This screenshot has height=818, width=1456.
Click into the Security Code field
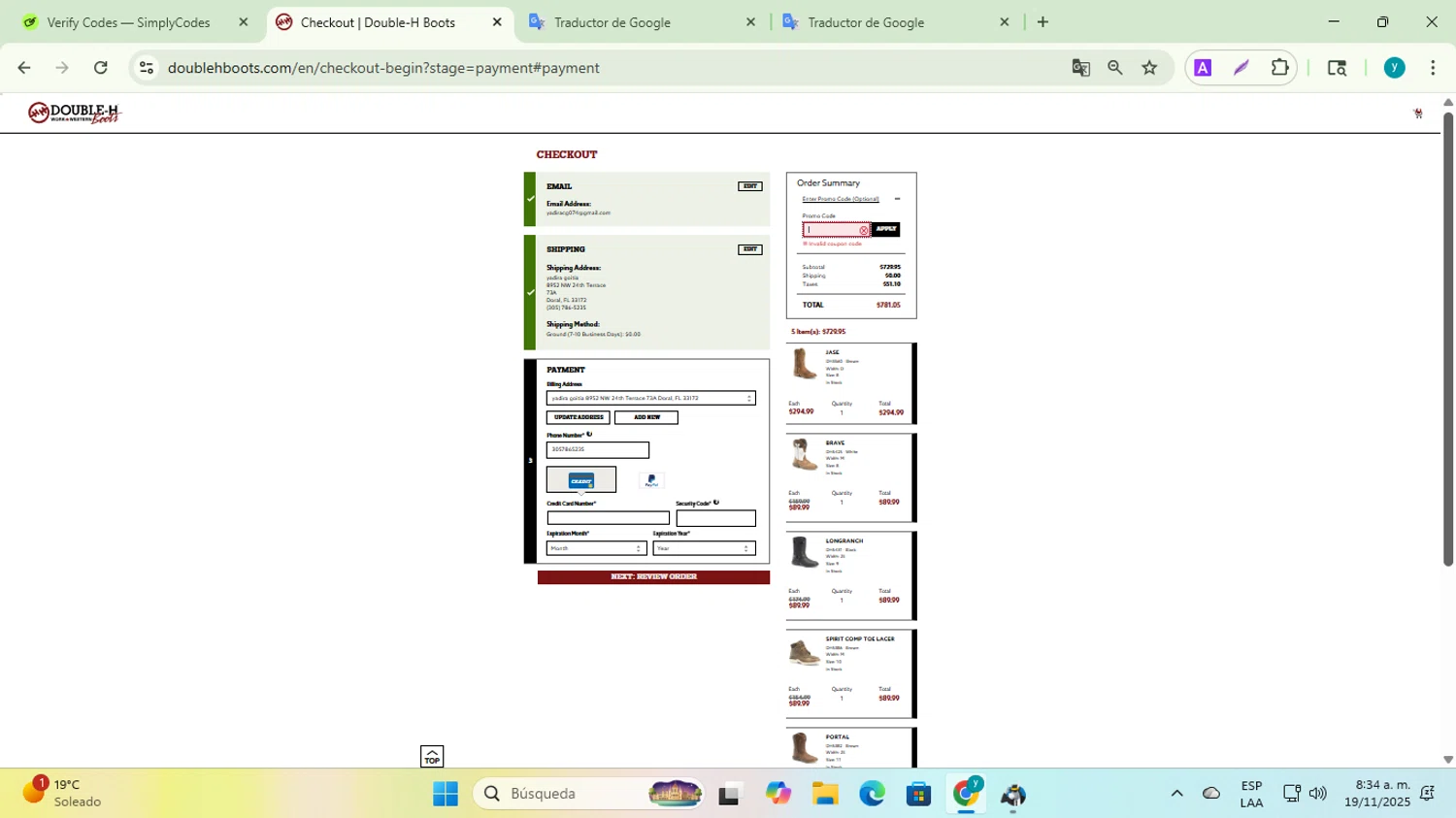coord(715,517)
